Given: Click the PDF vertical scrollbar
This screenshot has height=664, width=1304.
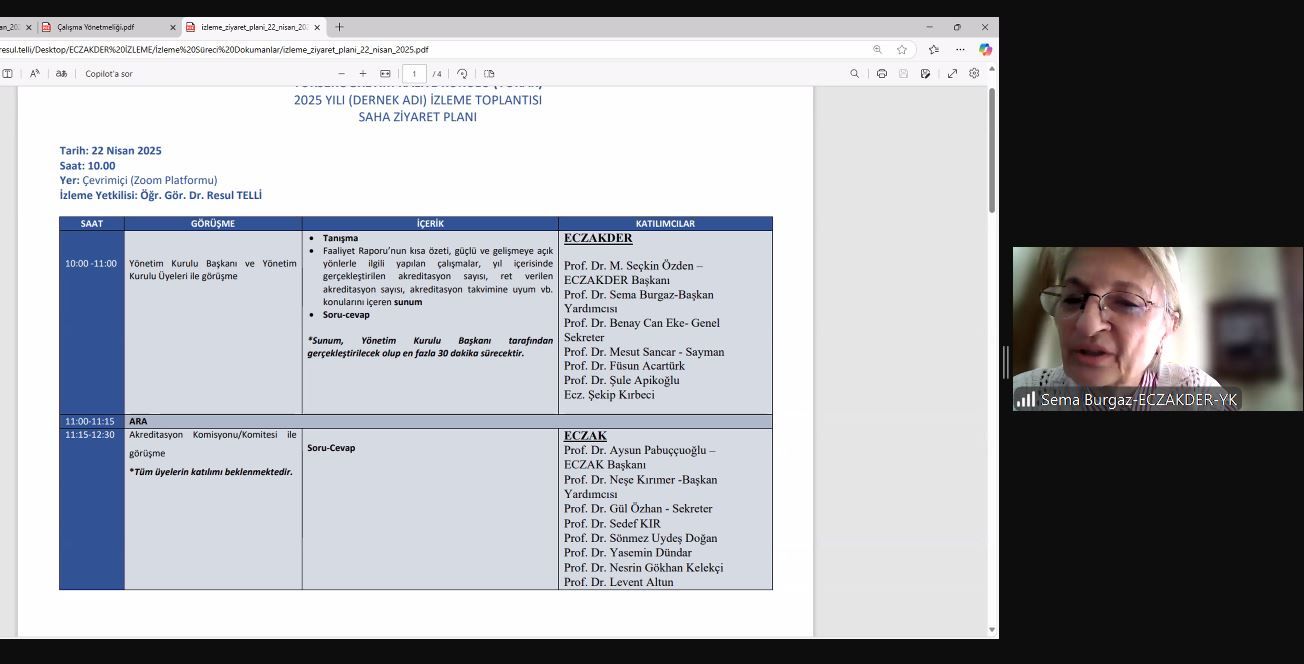Looking at the screenshot, I should [992, 150].
